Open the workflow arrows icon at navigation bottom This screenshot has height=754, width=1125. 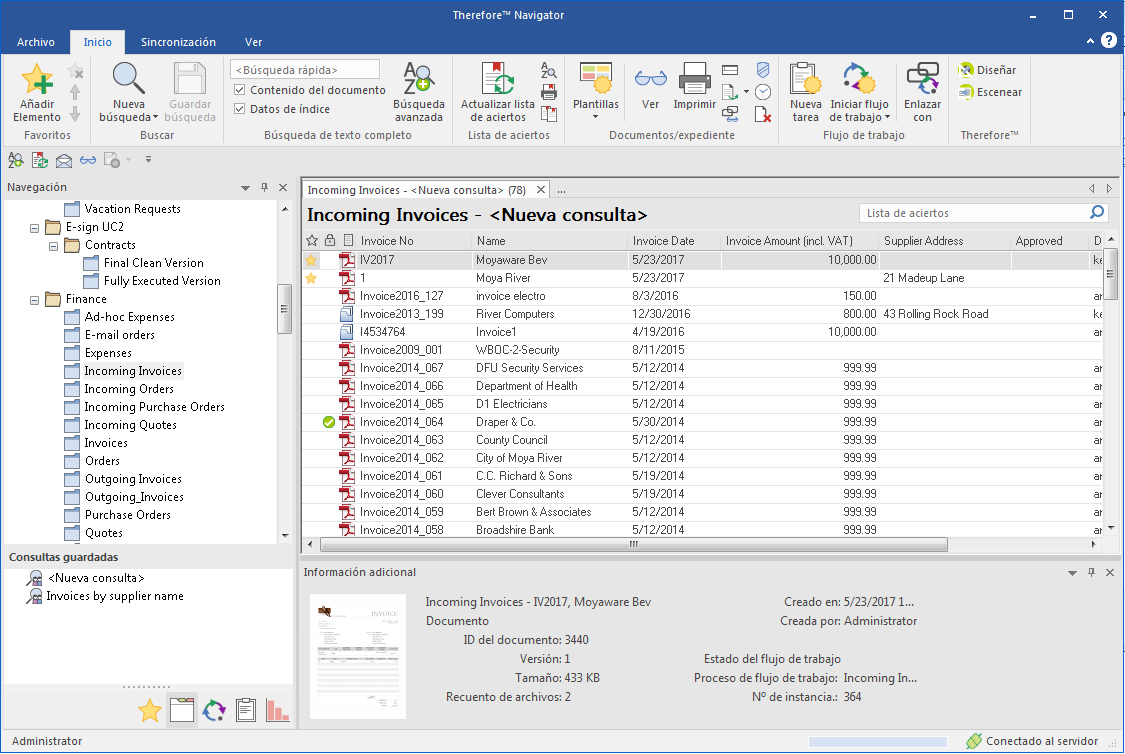click(x=214, y=710)
